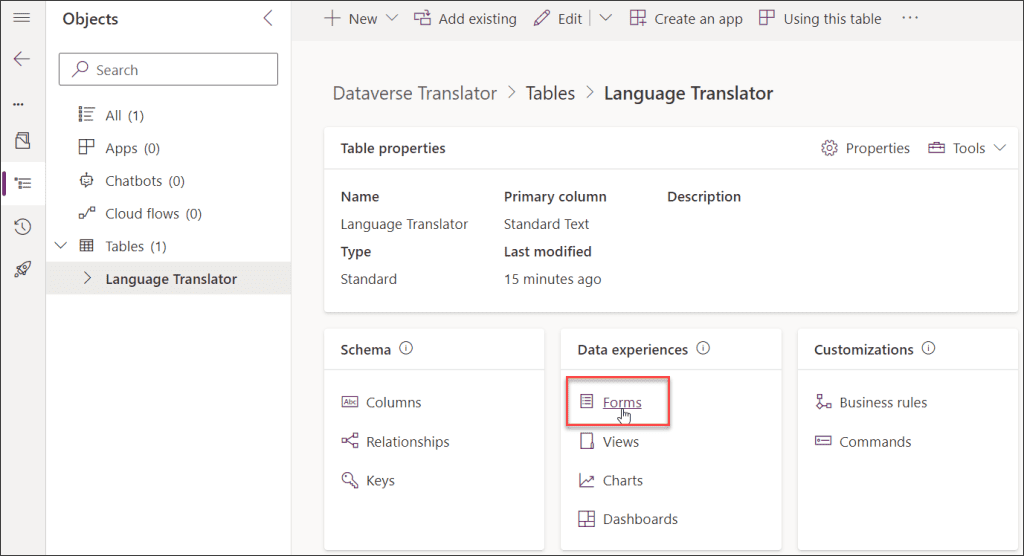Open the ellipsis menu in left rail
1024x556 pixels.
pyautogui.click(x=18, y=104)
